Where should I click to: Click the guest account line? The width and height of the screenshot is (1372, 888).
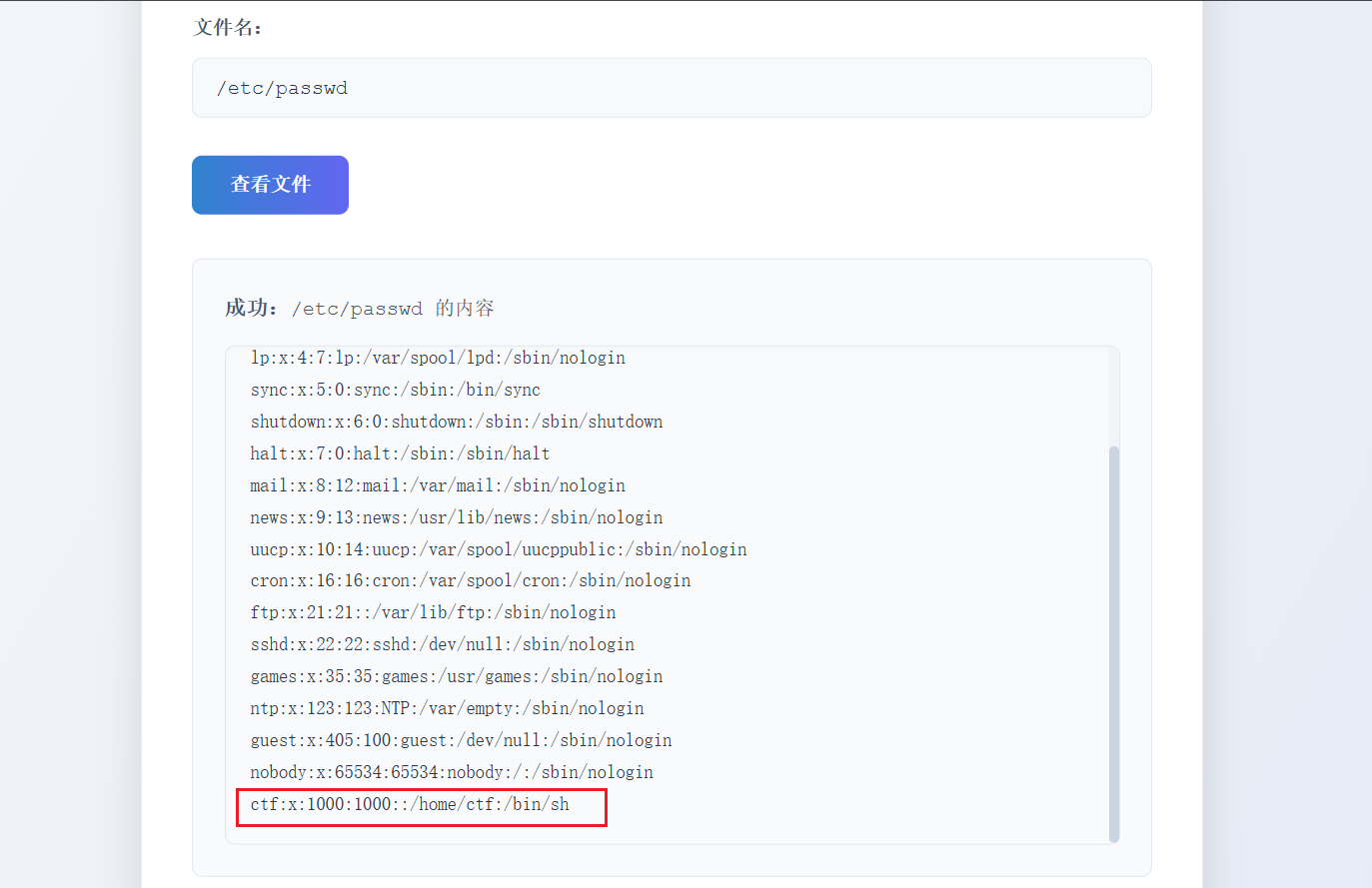point(461,740)
